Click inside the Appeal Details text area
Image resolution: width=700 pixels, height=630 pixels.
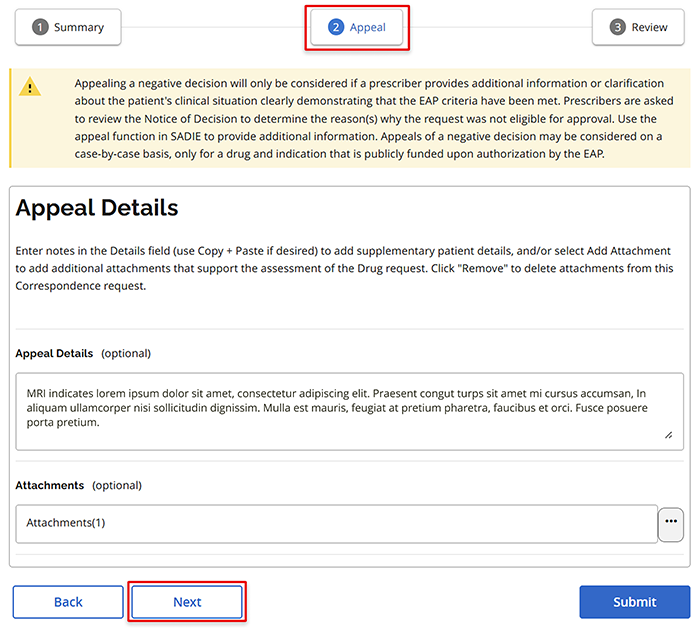(350, 411)
